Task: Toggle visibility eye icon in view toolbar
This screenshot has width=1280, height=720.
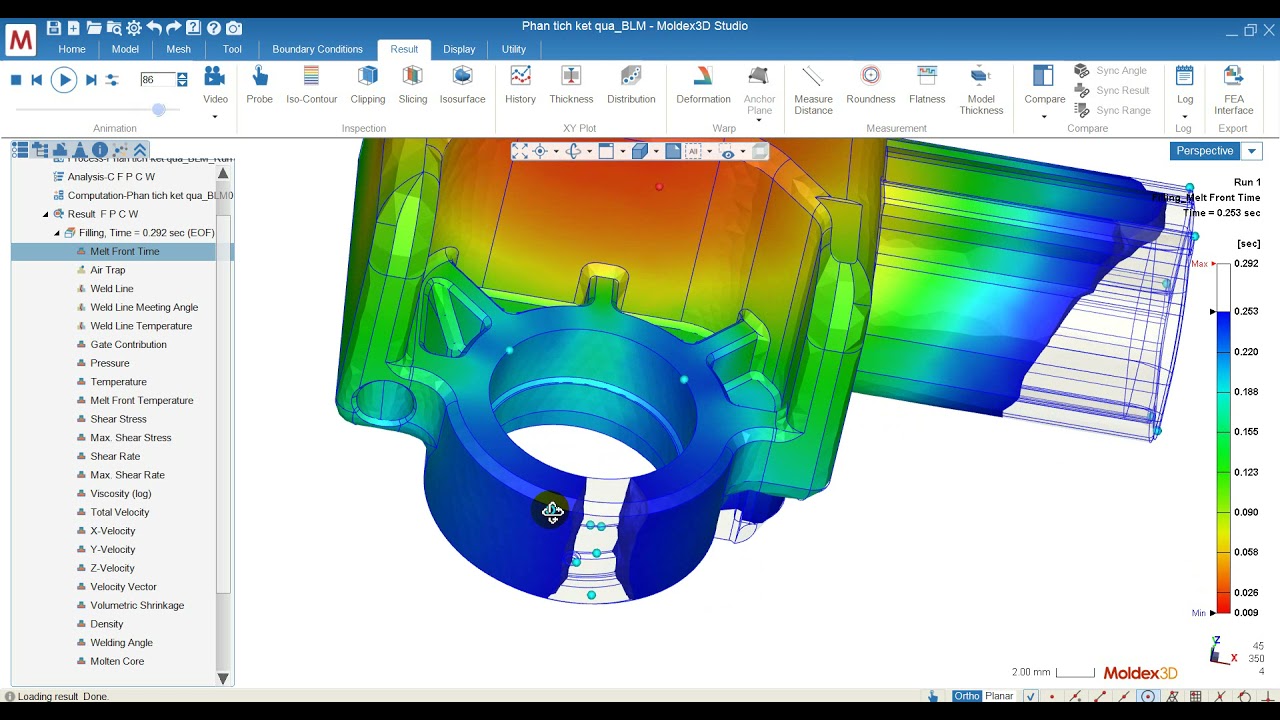Action: (728, 152)
